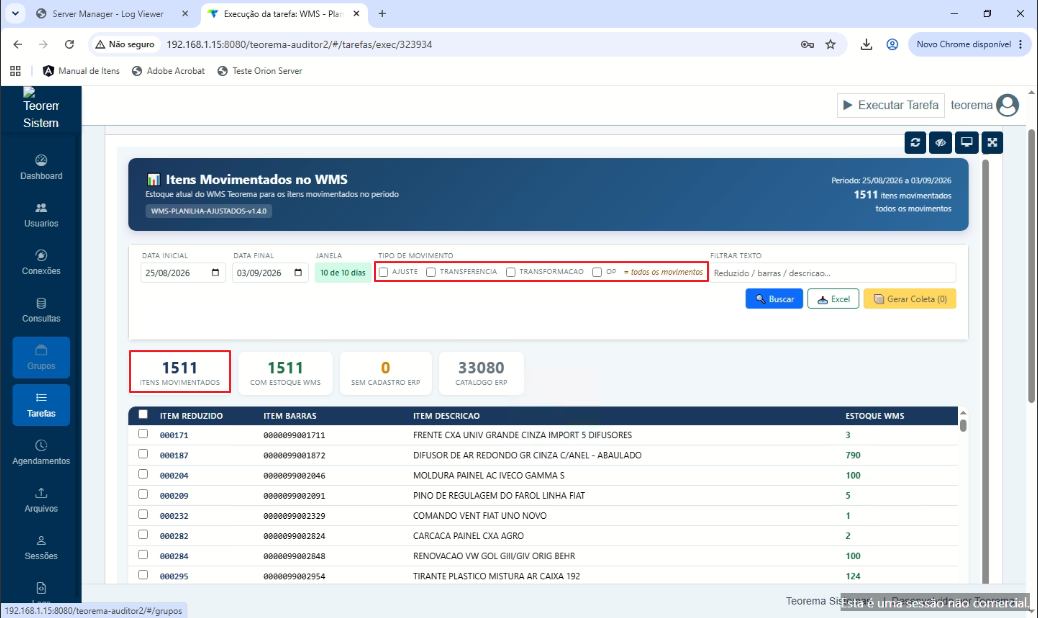
Task: Bookmark this page with the star icon
Action: (830, 44)
